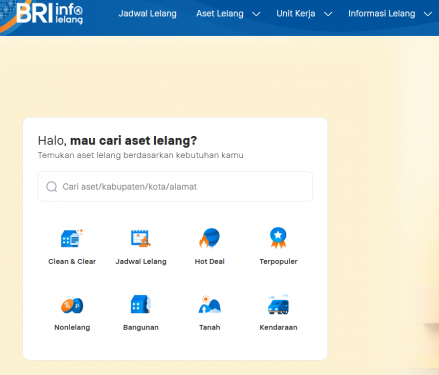Open the Jadwal Lelang menu item
439x375 pixels.
coord(148,14)
